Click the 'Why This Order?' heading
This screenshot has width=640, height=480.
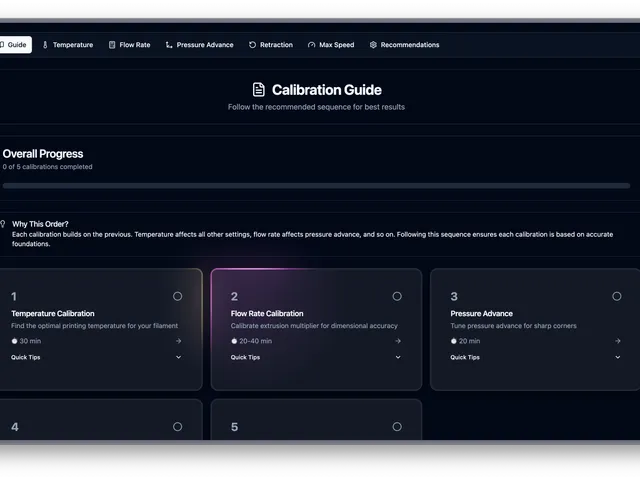pyautogui.click(x=40, y=224)
